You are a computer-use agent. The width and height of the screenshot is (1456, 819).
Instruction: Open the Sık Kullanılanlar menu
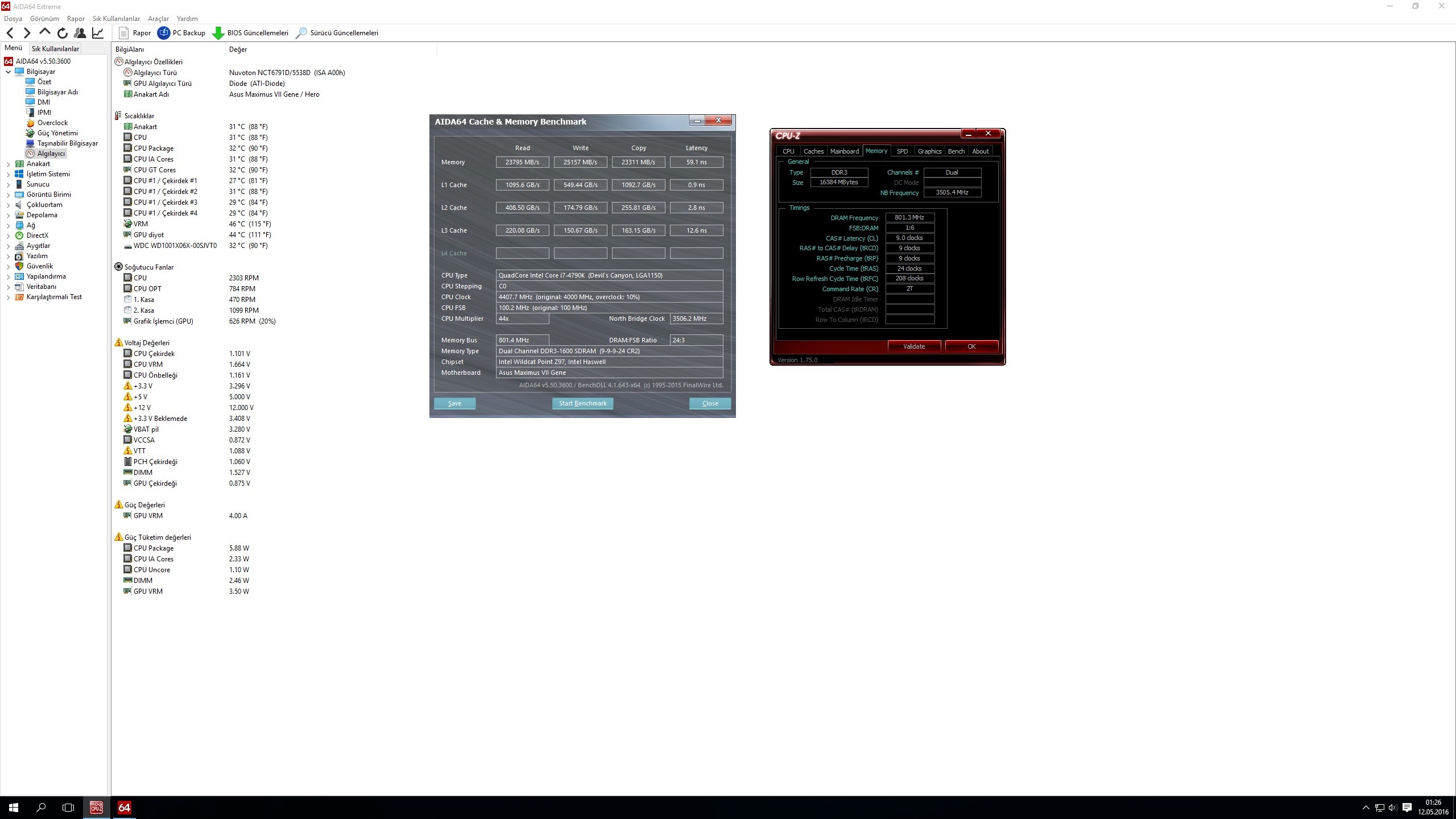(x=116, y=19)
